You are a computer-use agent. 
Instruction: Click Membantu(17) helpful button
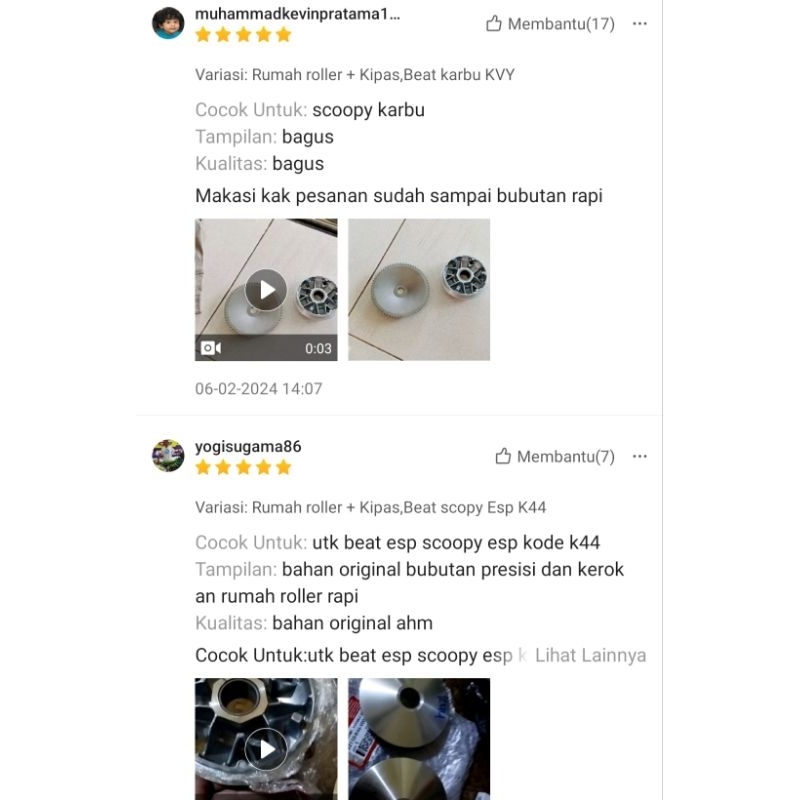(551, 23)
